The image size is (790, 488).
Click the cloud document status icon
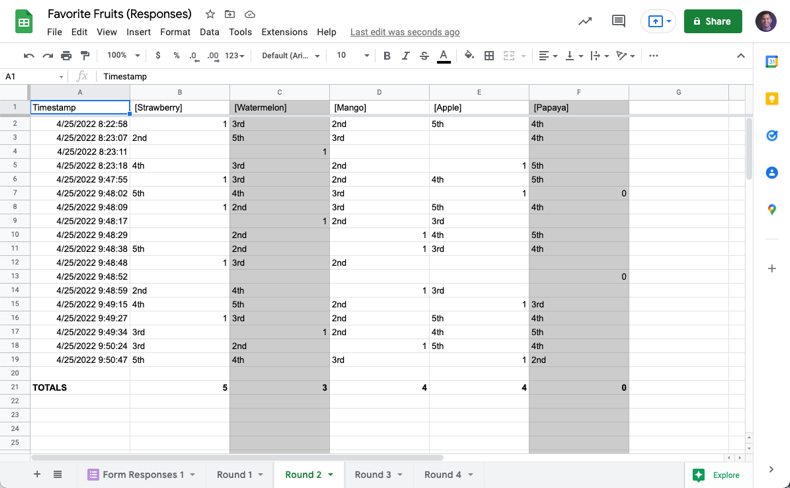[x=249, y=14]
